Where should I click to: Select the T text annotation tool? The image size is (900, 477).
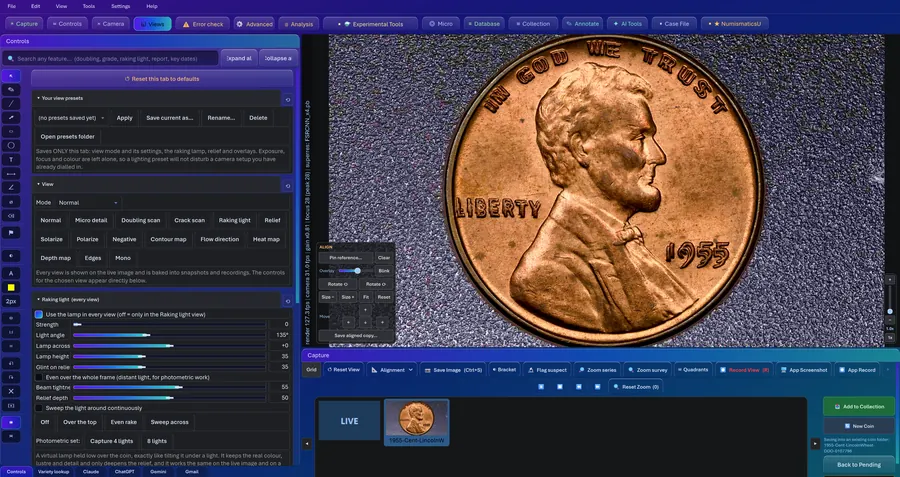click(11, 160)
